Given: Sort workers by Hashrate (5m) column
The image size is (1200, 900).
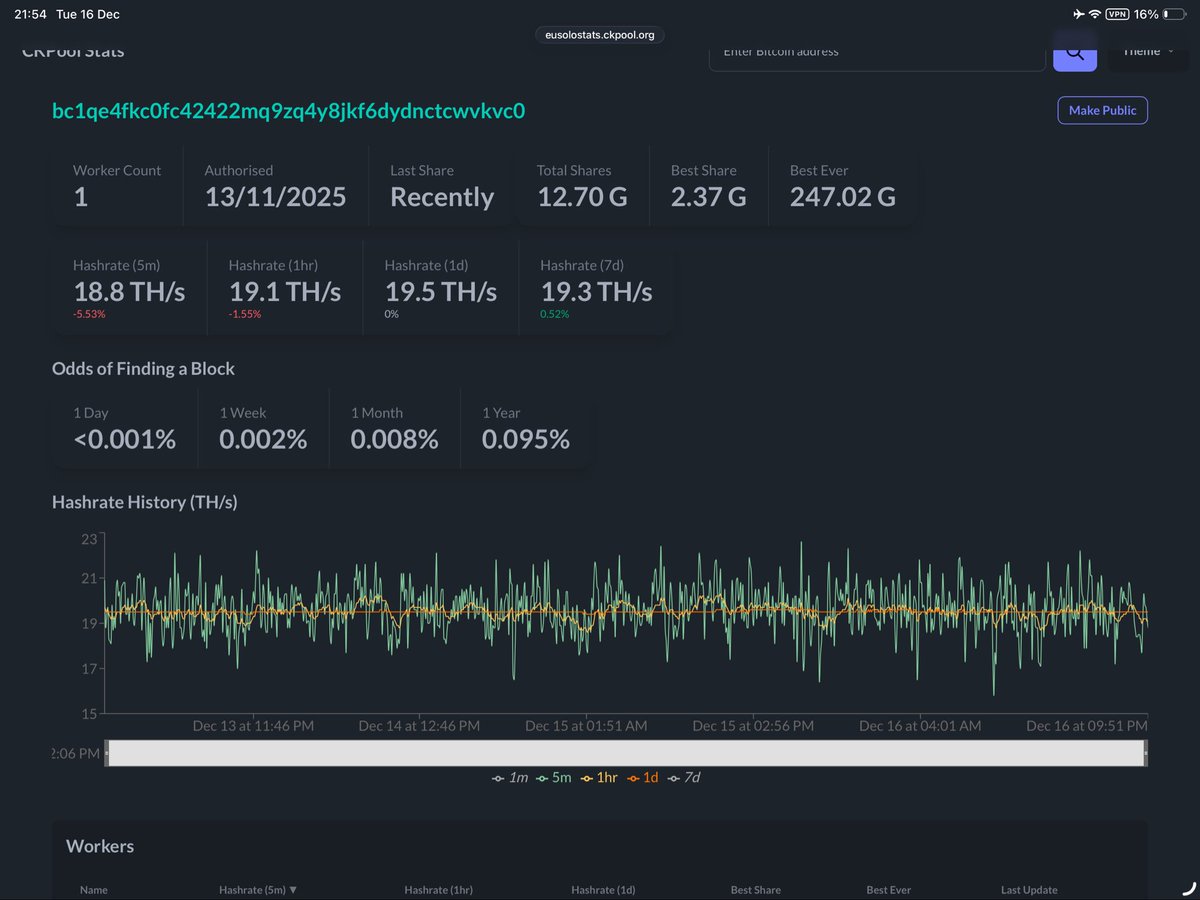Looking at the screenshot, I should pos(258,890).
